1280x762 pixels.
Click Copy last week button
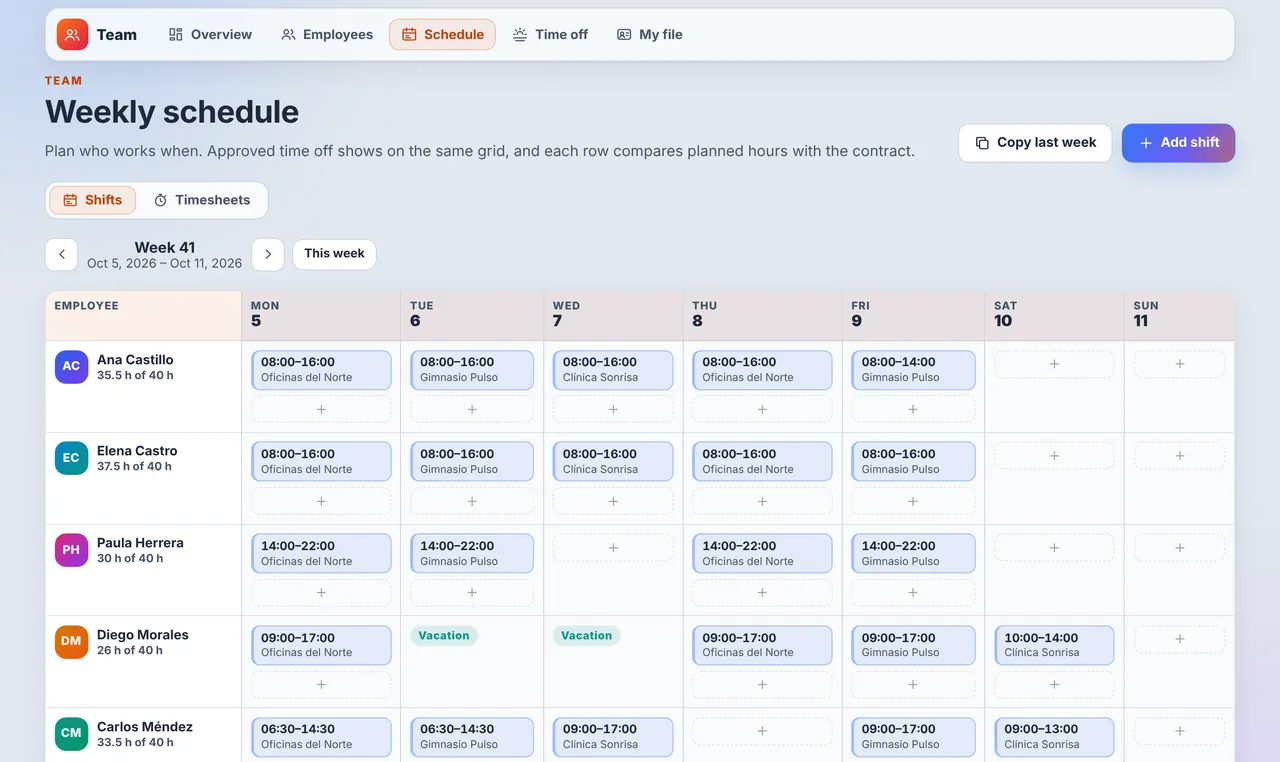tap(1035, 143)
